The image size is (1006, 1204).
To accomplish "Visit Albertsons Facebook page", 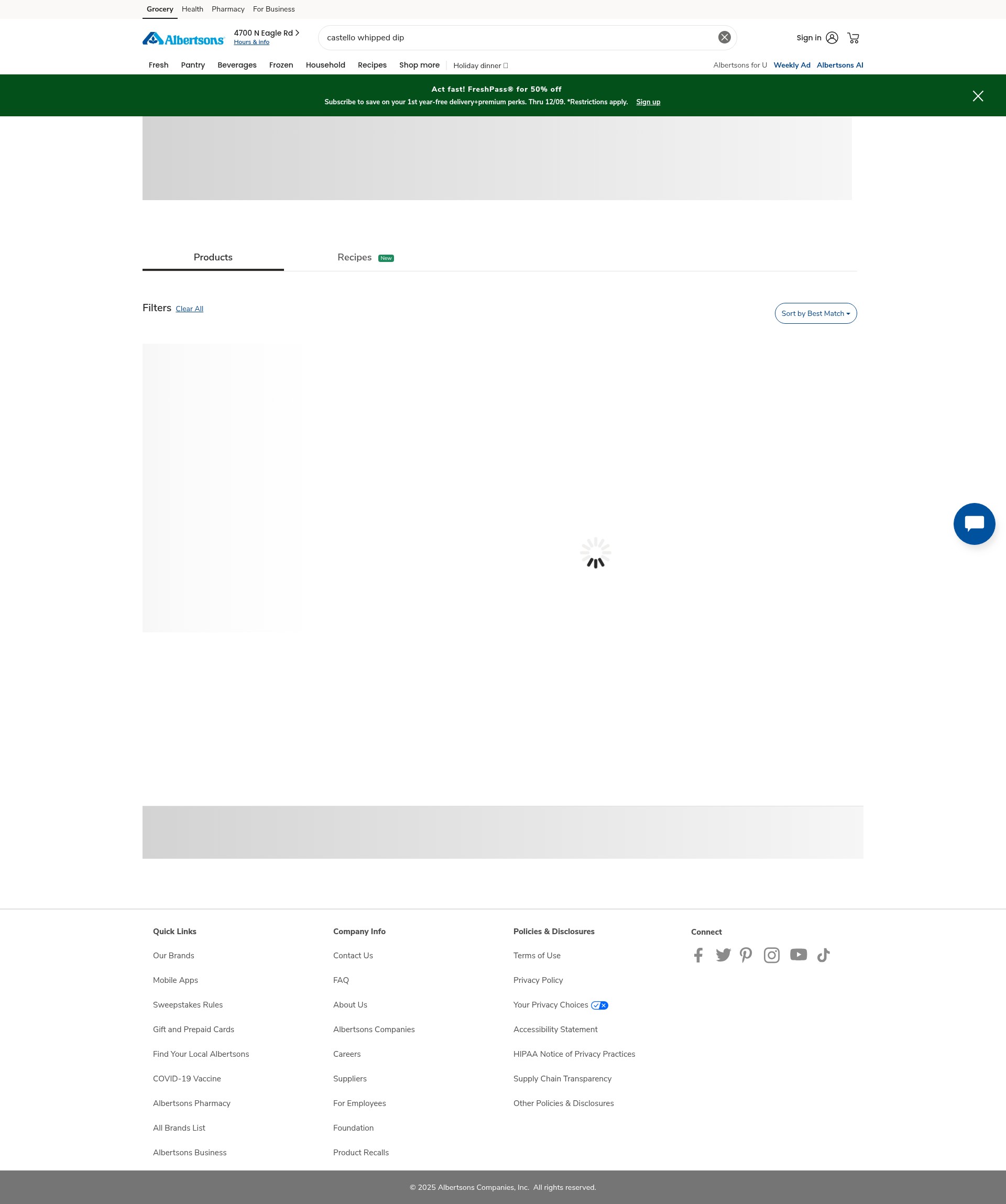I will tap(698, 955).
